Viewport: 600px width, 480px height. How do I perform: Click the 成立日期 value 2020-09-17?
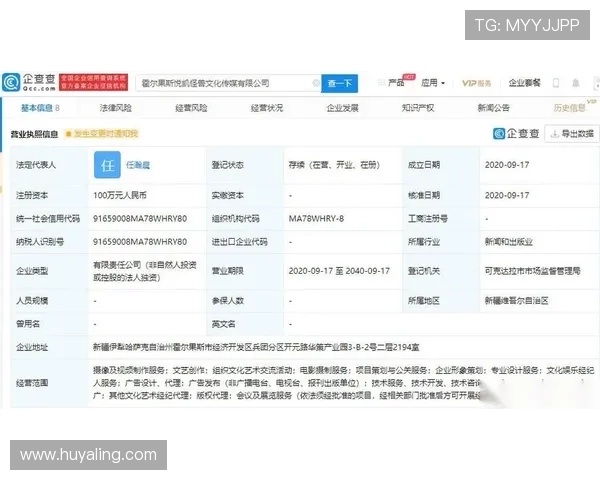[x=507, y=165]
